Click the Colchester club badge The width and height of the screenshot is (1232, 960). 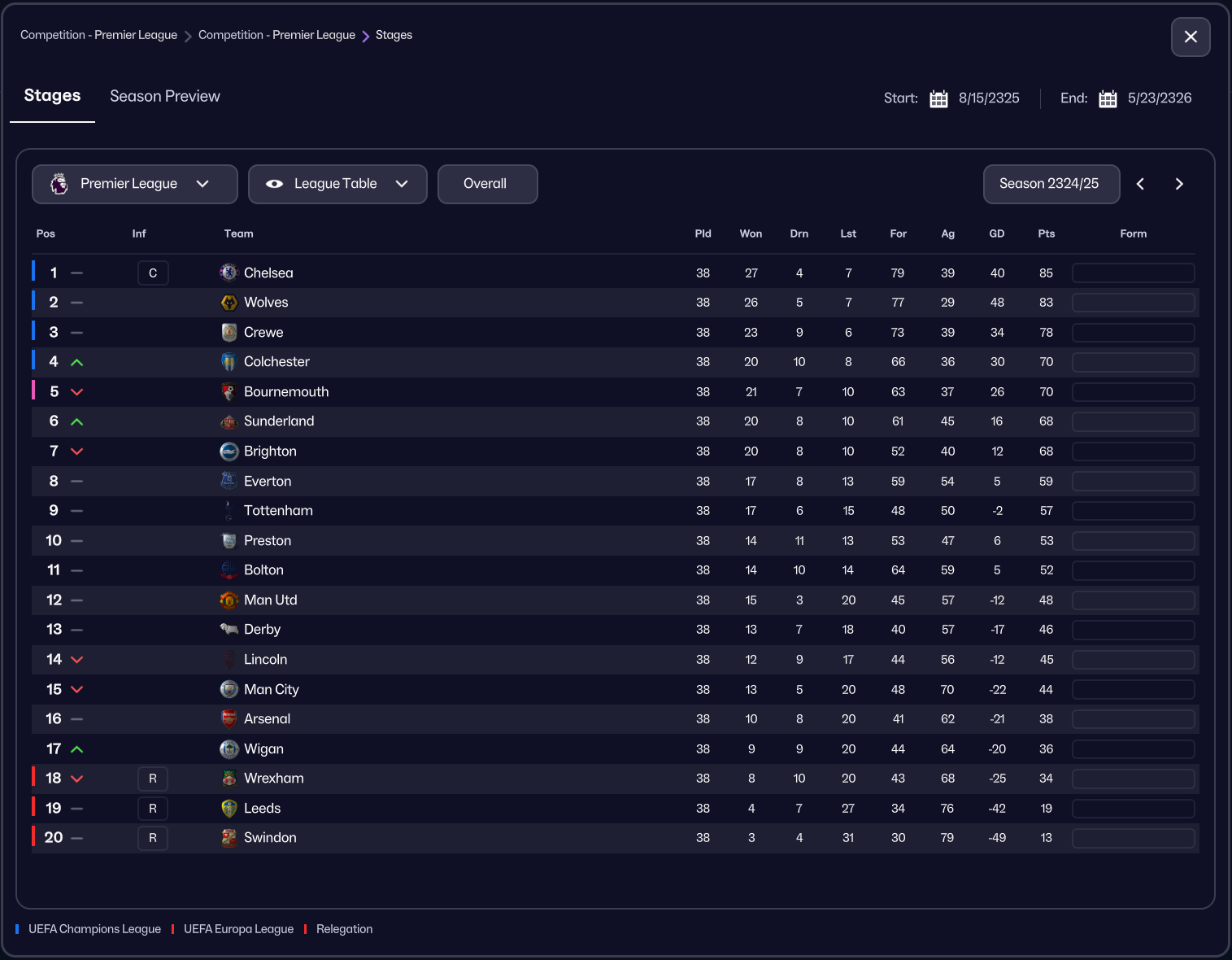229,362
